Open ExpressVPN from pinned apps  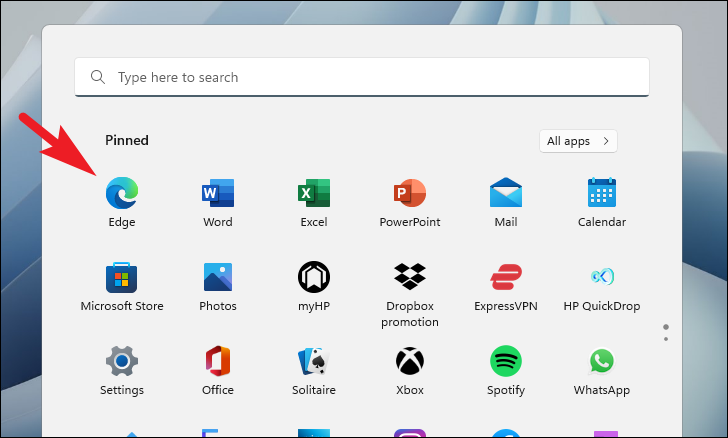[506, 277]
